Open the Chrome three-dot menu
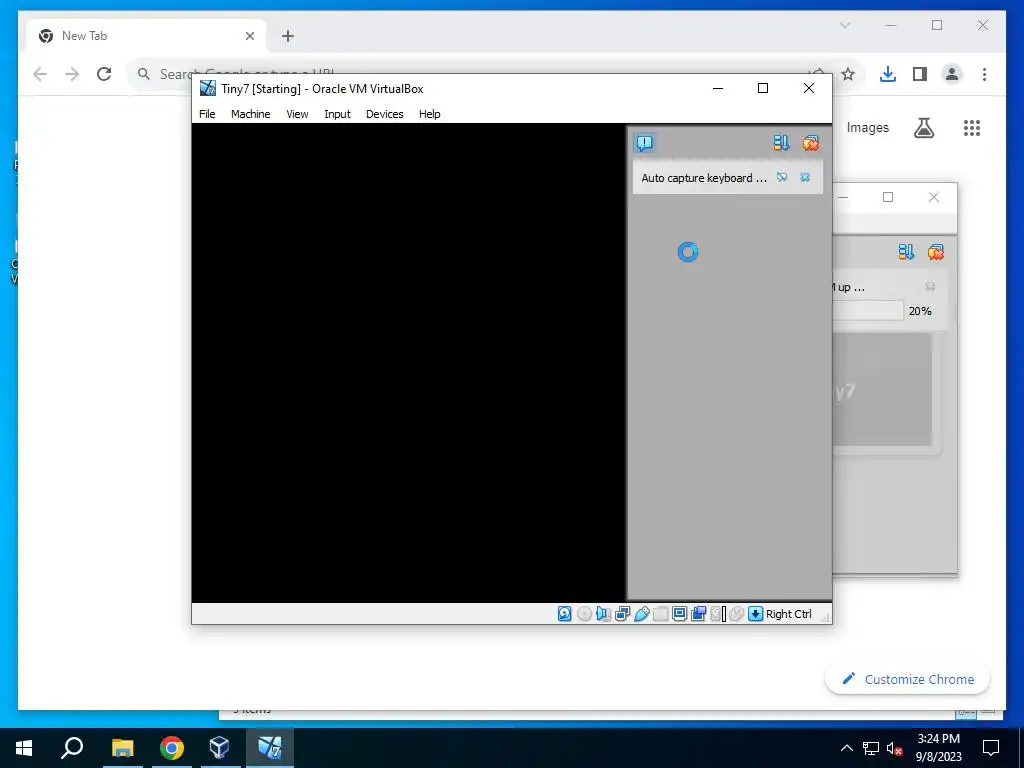The image size is (1024, 768). pos(984,74)
